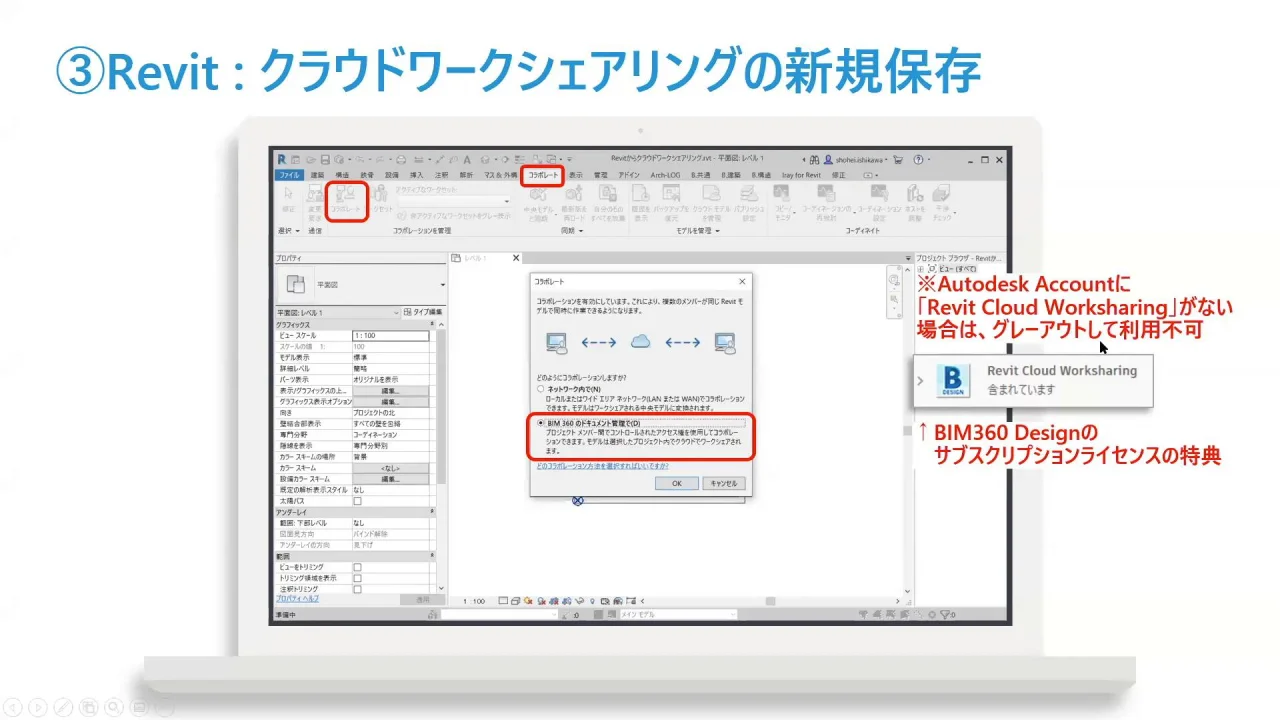The height and width of the screenshot is (720, 1280).
Task: Switch to the 表示 ribbon tab
Action: click(575, 175)
